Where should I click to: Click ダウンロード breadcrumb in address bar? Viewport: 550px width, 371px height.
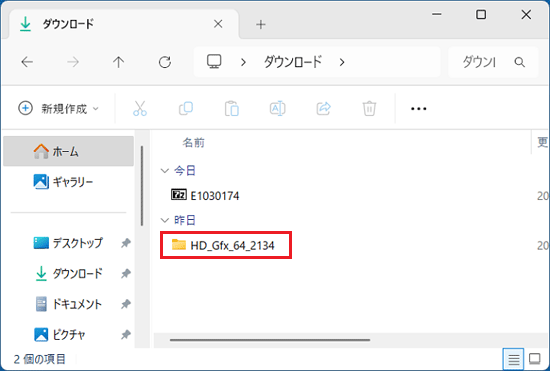pyautogui.click(x=293, y=62)
